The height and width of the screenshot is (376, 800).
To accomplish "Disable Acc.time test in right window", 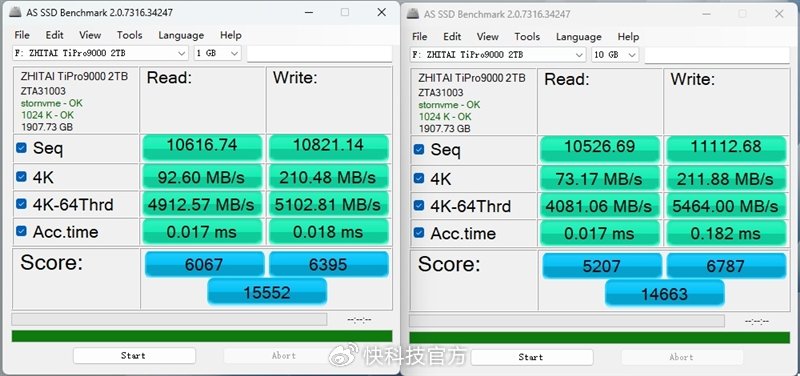I will pyautogui.click(x=418, y=233).
